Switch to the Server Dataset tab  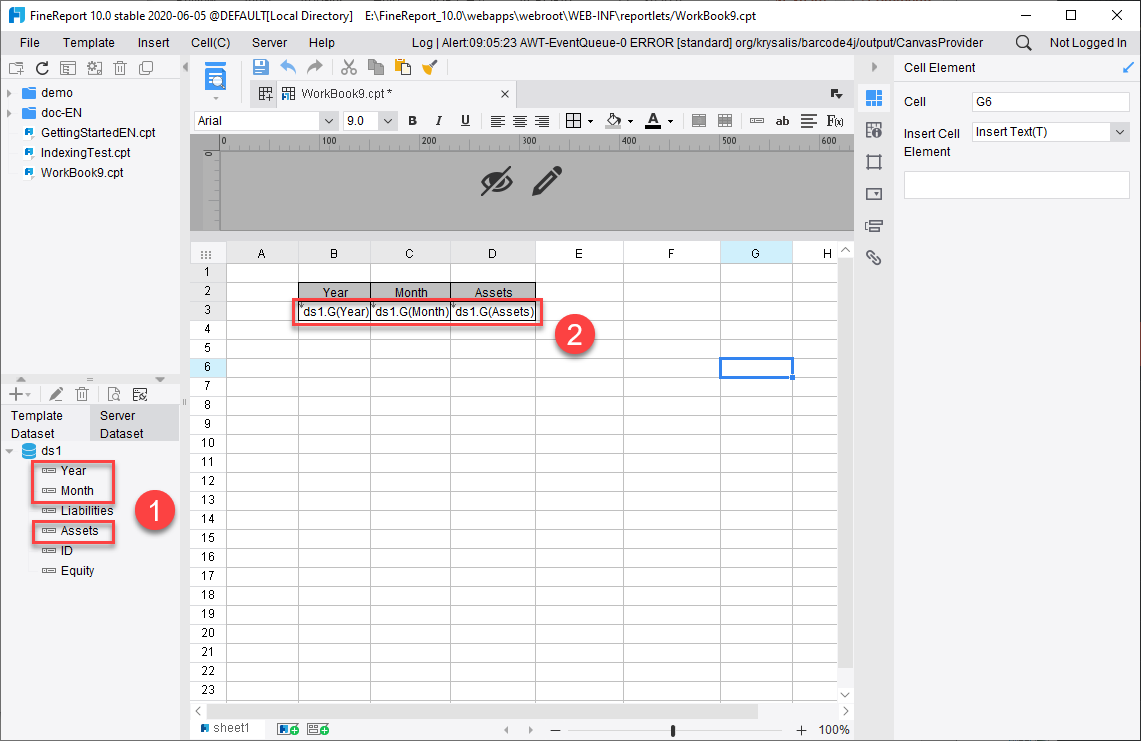pos(135,424)
